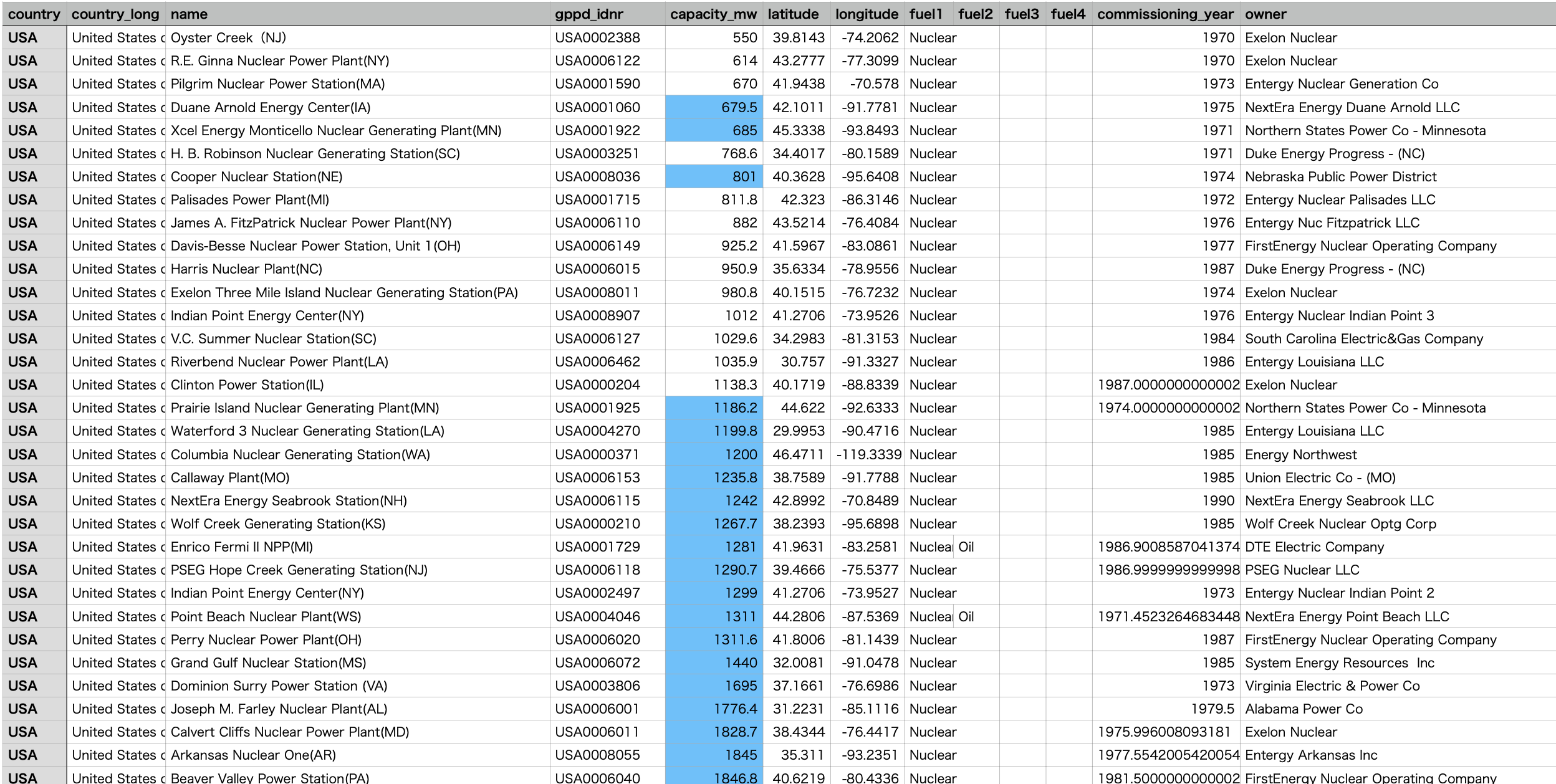This screenshot has height=784, width=1556.
Task: Click the name column header
Action: pyautogui.click(x=189, y=14)
